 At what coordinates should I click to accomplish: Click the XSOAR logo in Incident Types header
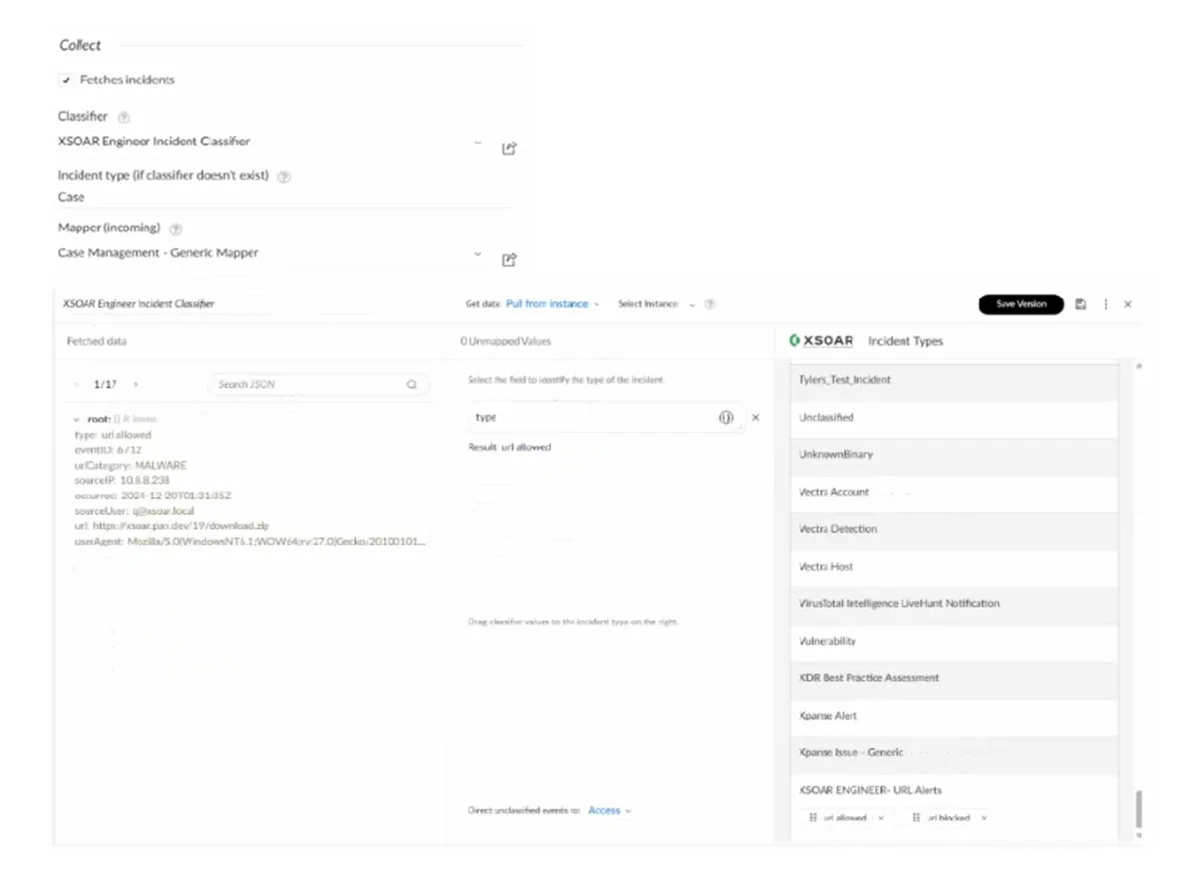821,341
